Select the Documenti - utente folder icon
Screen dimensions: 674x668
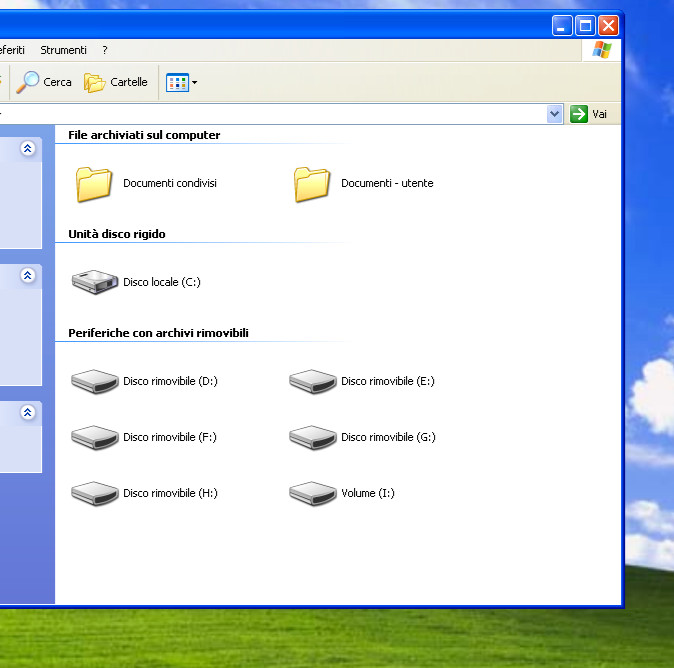click(312, 184)
